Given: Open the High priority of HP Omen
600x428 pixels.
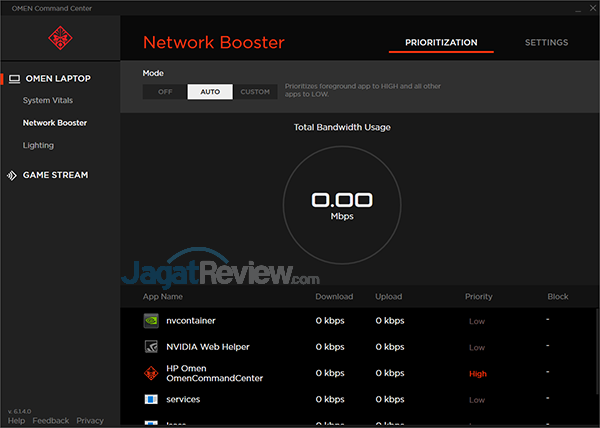Looking at the screenshot, I should click(x=478, y=373).
